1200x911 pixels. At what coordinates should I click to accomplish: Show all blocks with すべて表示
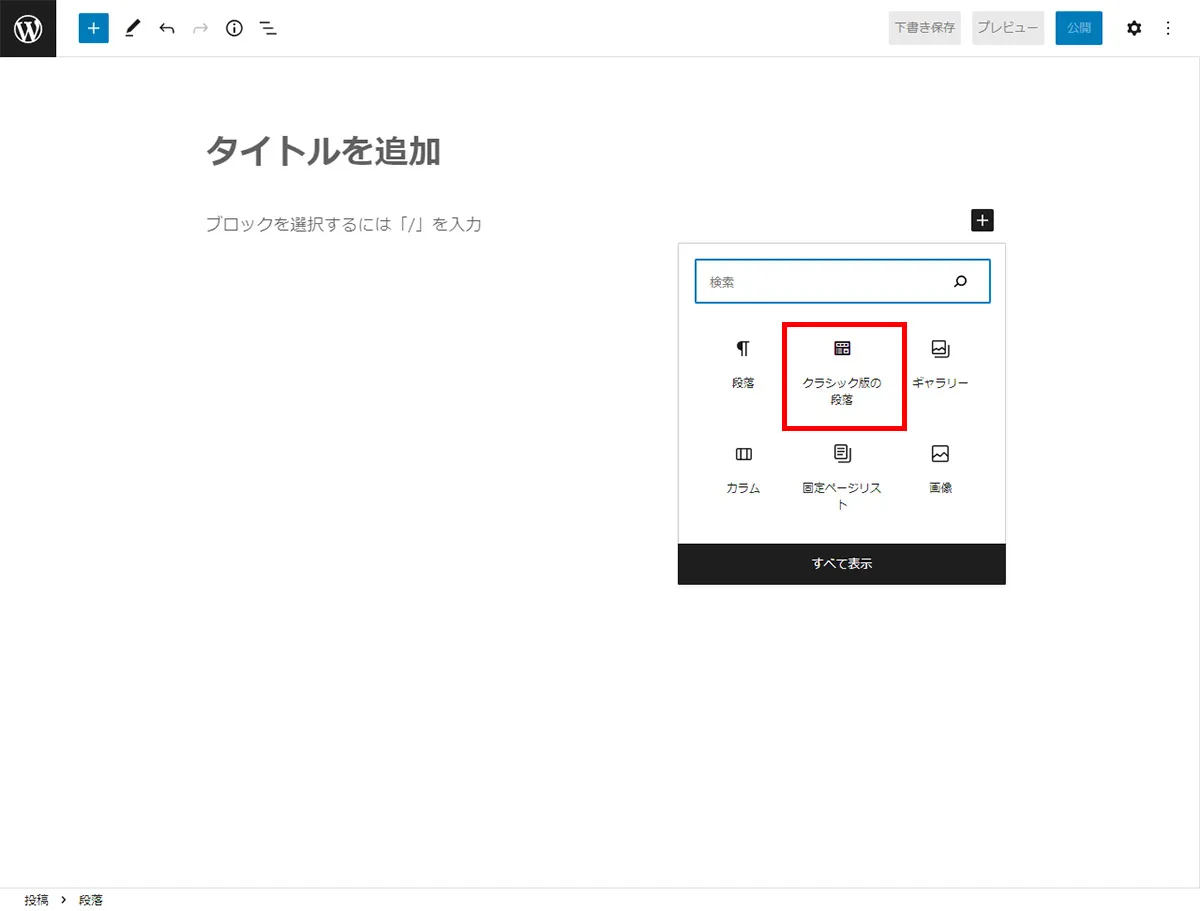[x=842, y=563]
